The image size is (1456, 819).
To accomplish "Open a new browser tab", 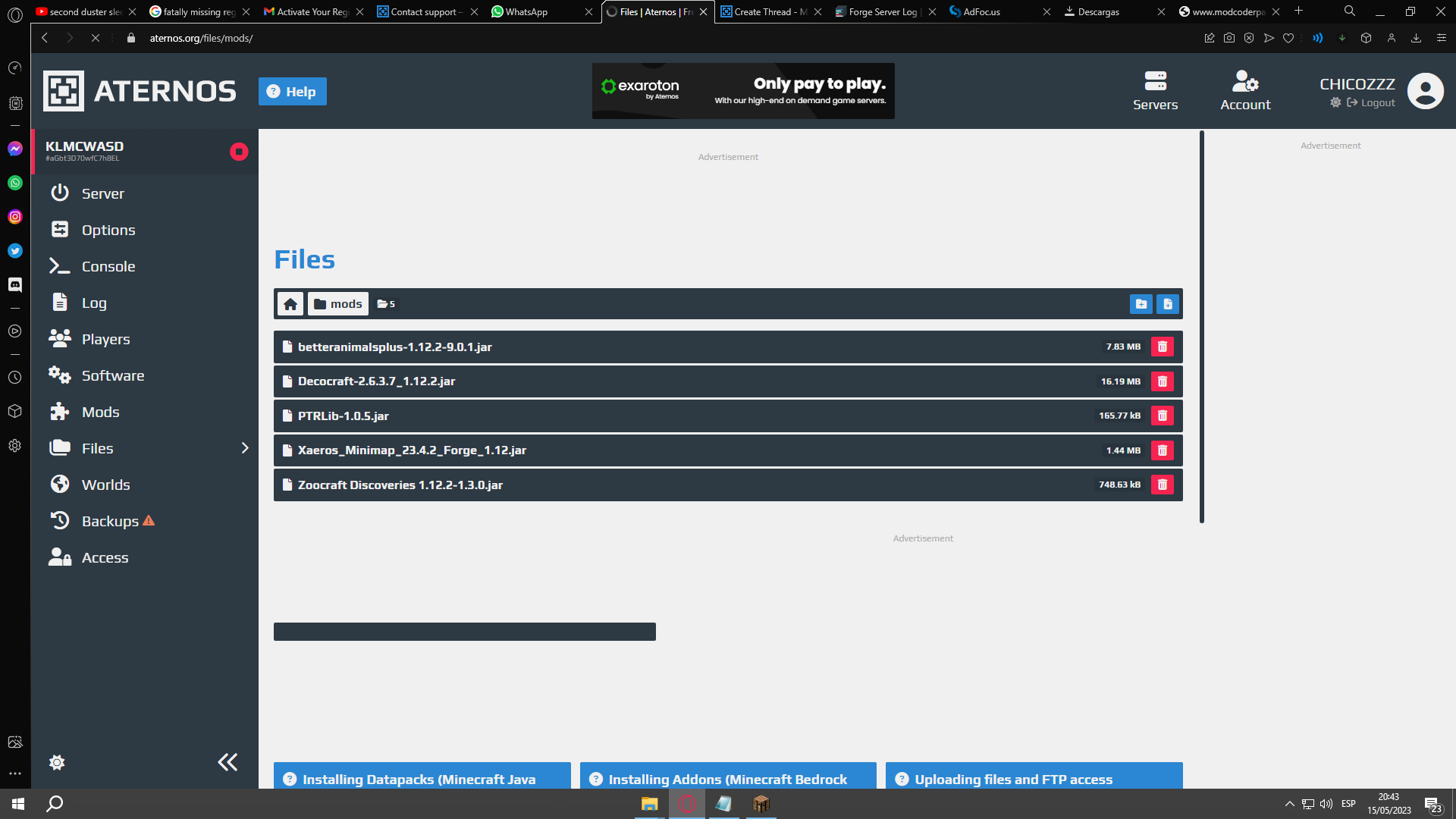I will tap(1299, 11).
